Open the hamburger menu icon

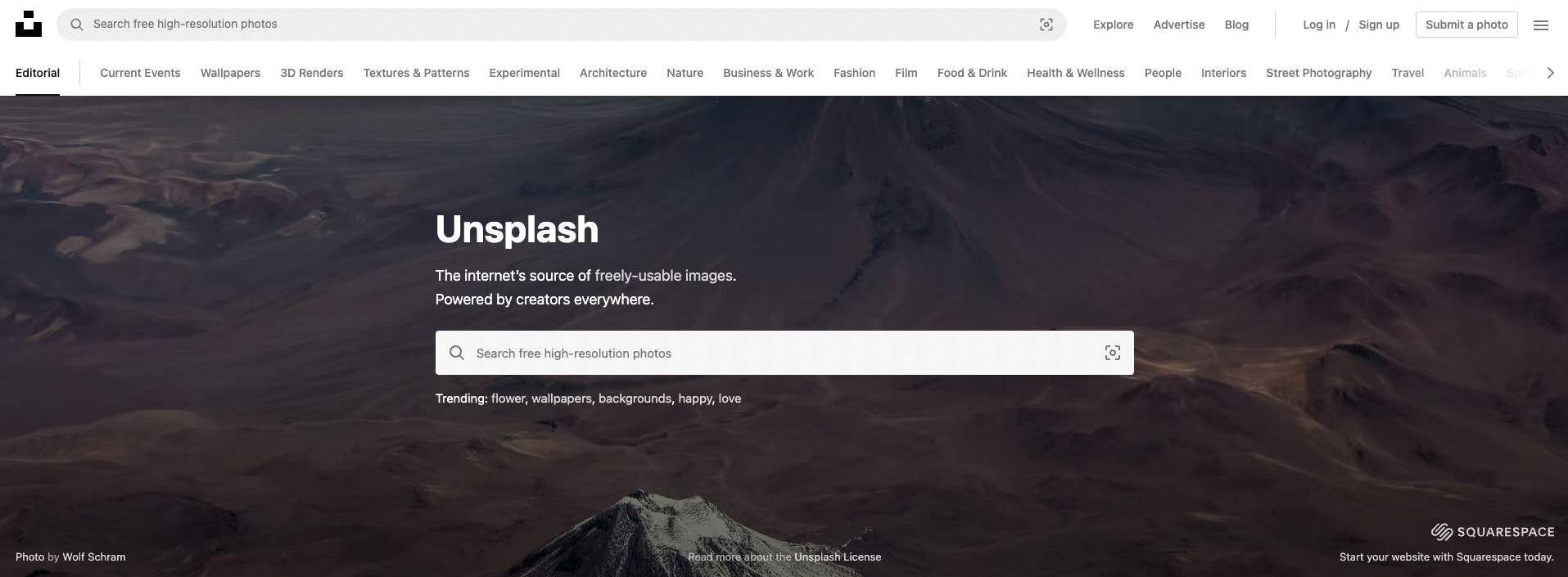(x=1540, y=25)
